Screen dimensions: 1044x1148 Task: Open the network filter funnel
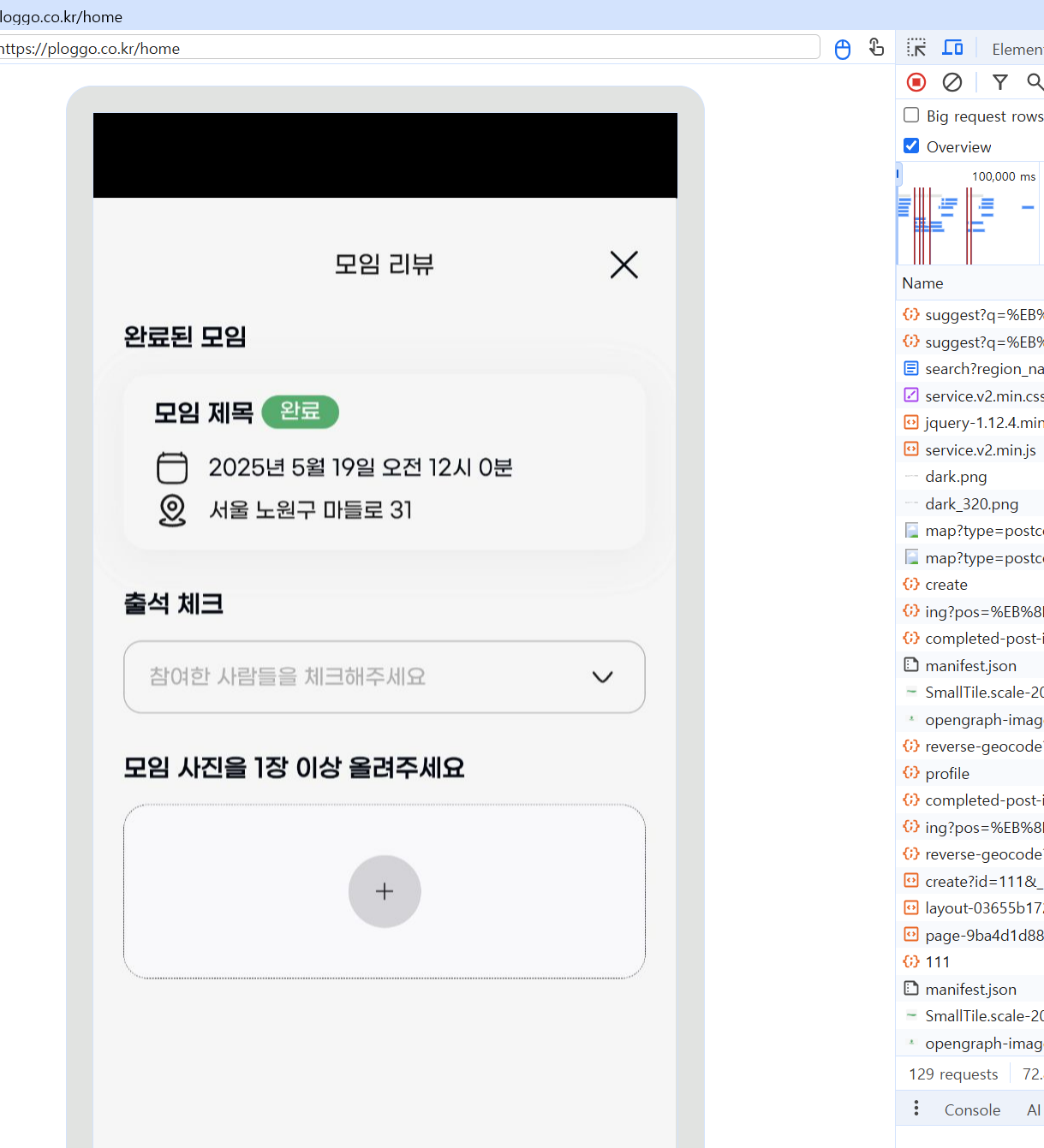point(999,82)
